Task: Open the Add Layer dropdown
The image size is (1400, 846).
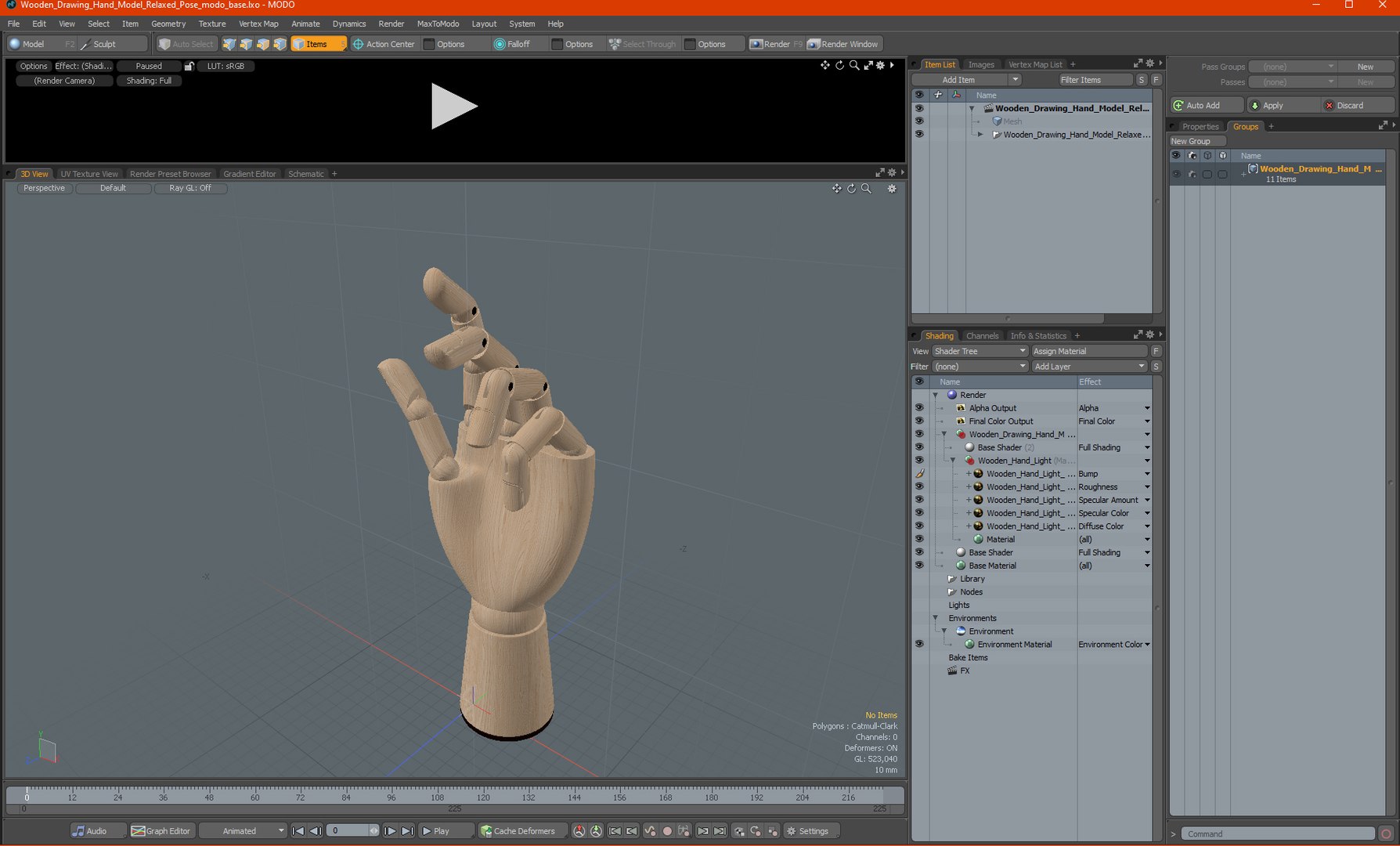Action: 1089,367
